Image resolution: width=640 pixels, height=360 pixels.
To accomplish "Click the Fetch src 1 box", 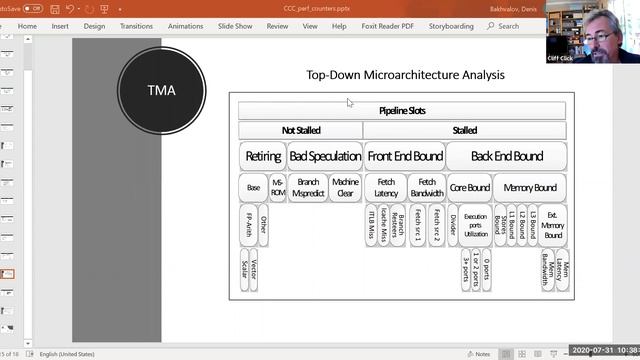I will tap(418, 225).
